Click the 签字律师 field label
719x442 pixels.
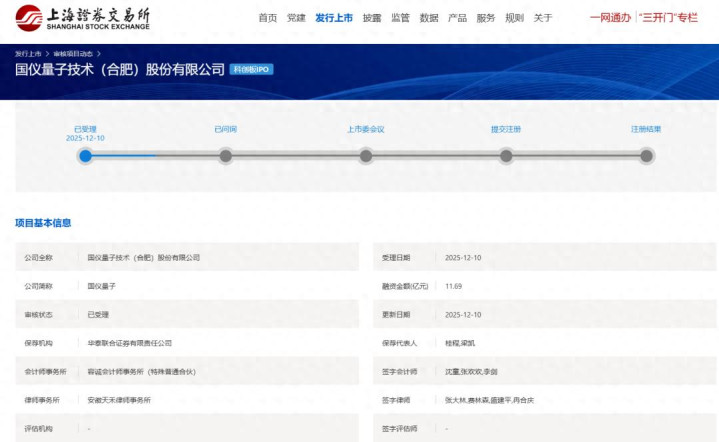click(x=396, y=400)
